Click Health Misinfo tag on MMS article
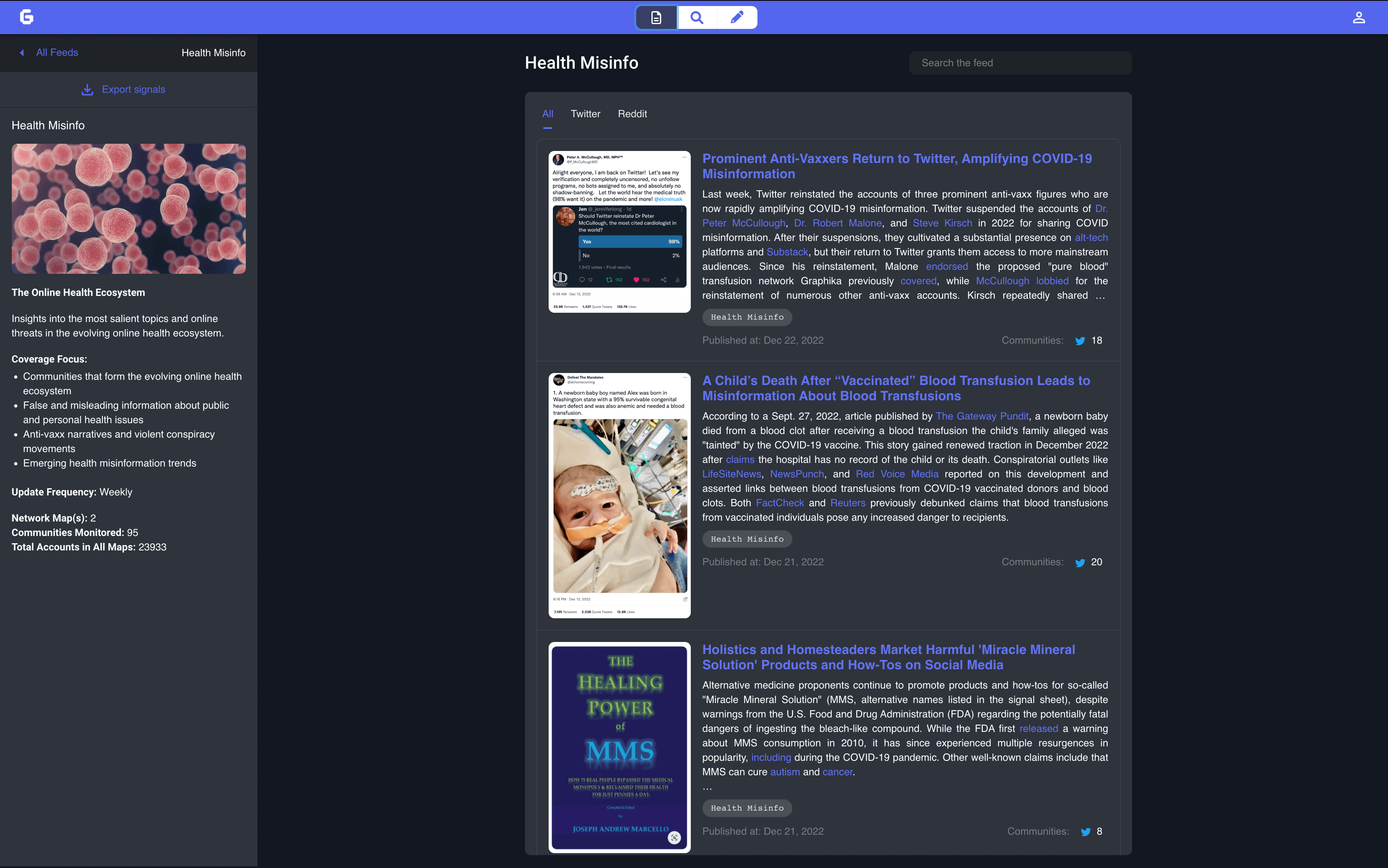This screenshot has height=868, width=1388. pos(747,808)
